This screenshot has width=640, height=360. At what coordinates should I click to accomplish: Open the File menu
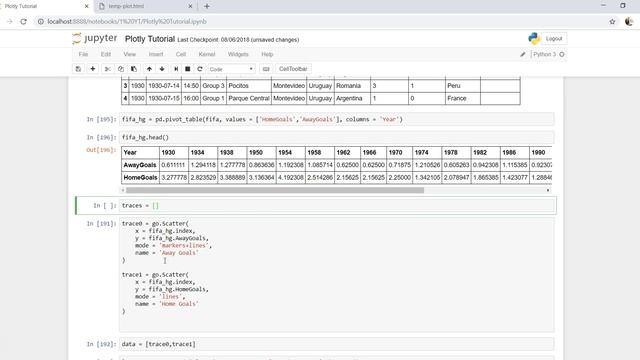pos(83,54)
